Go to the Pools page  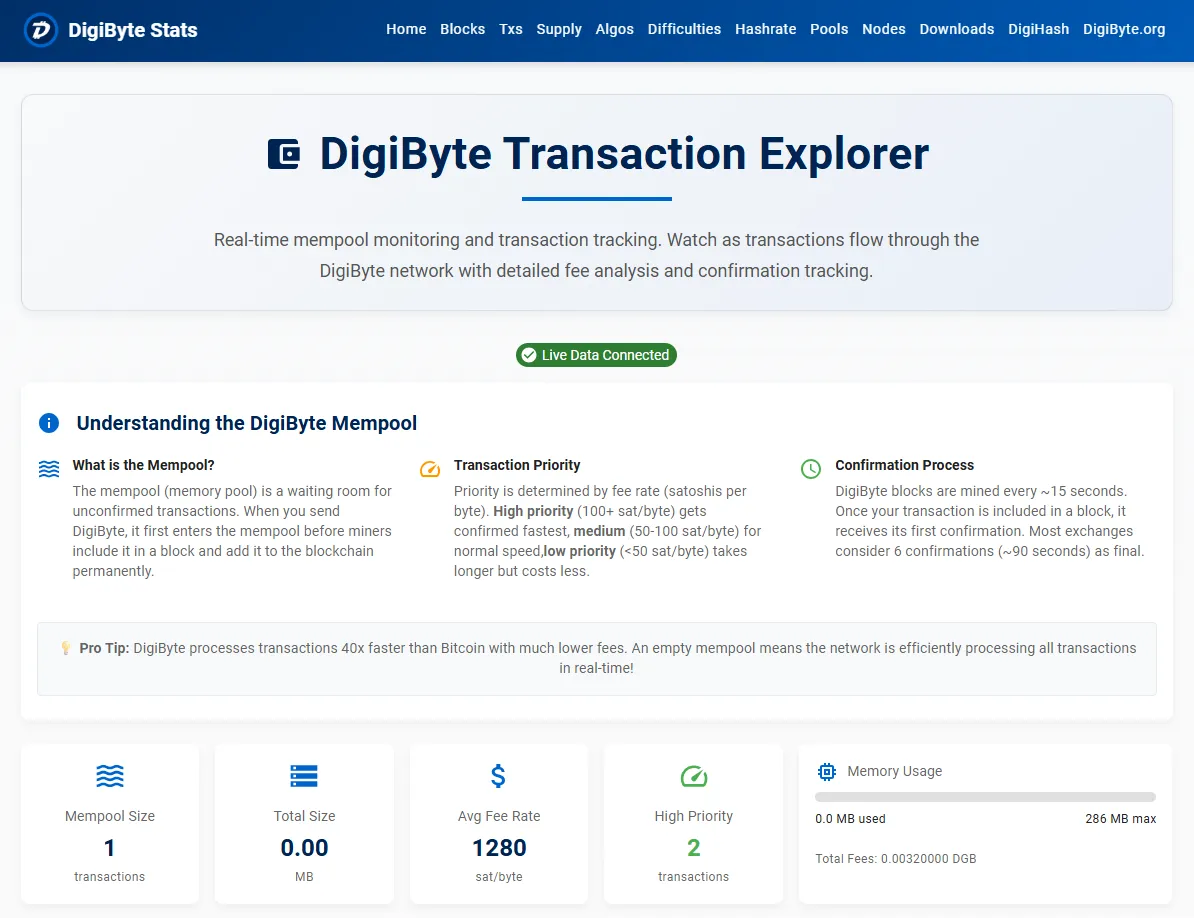click(828, 29)
